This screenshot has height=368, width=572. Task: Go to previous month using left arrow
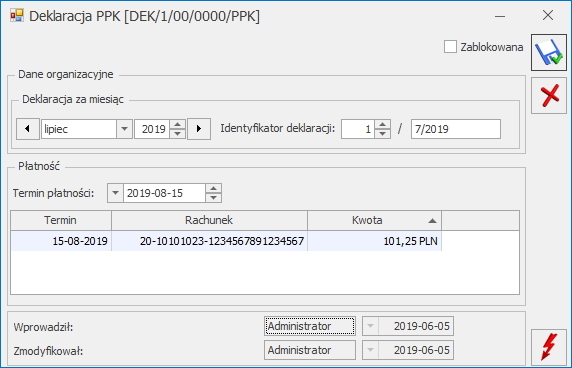[x=28, y=129]
